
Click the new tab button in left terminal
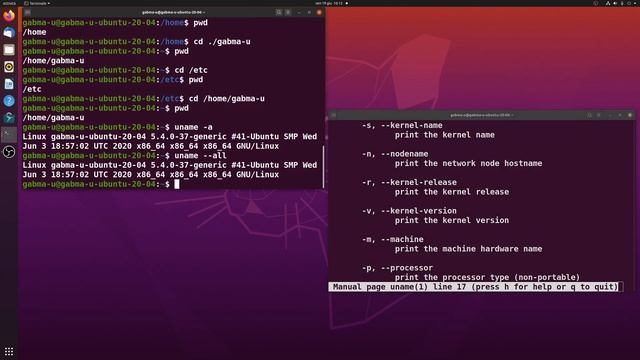tap(27, 12)
